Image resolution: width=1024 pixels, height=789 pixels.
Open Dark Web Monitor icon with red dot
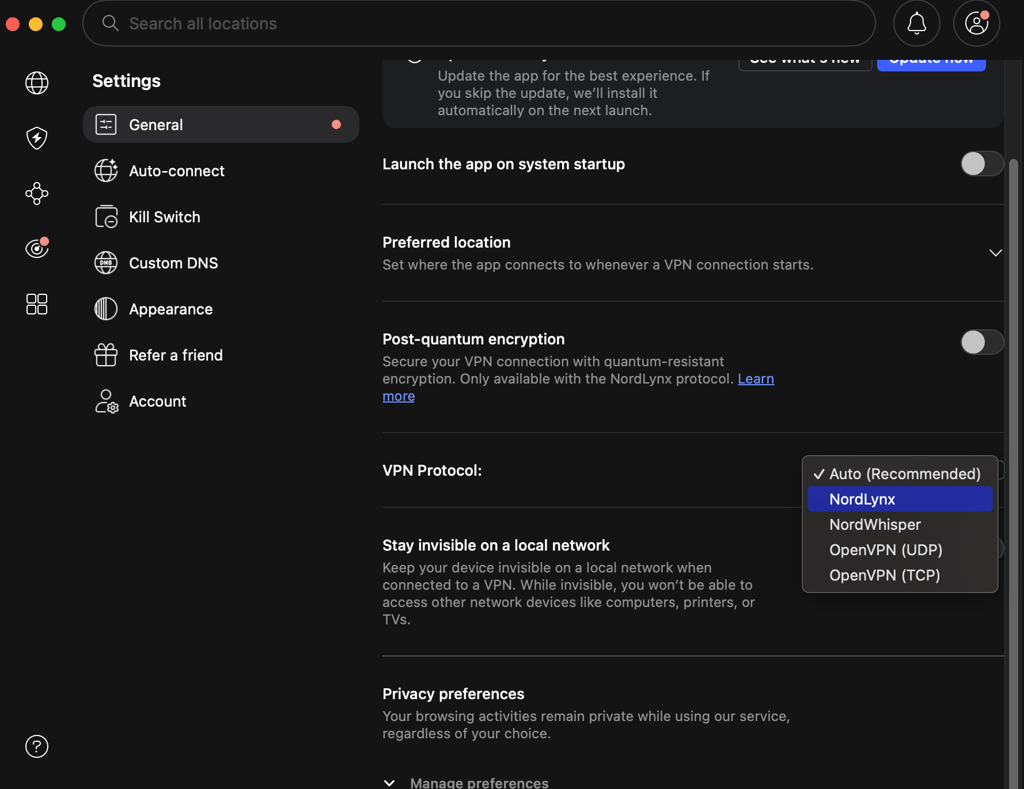click(x=37, y=248)
